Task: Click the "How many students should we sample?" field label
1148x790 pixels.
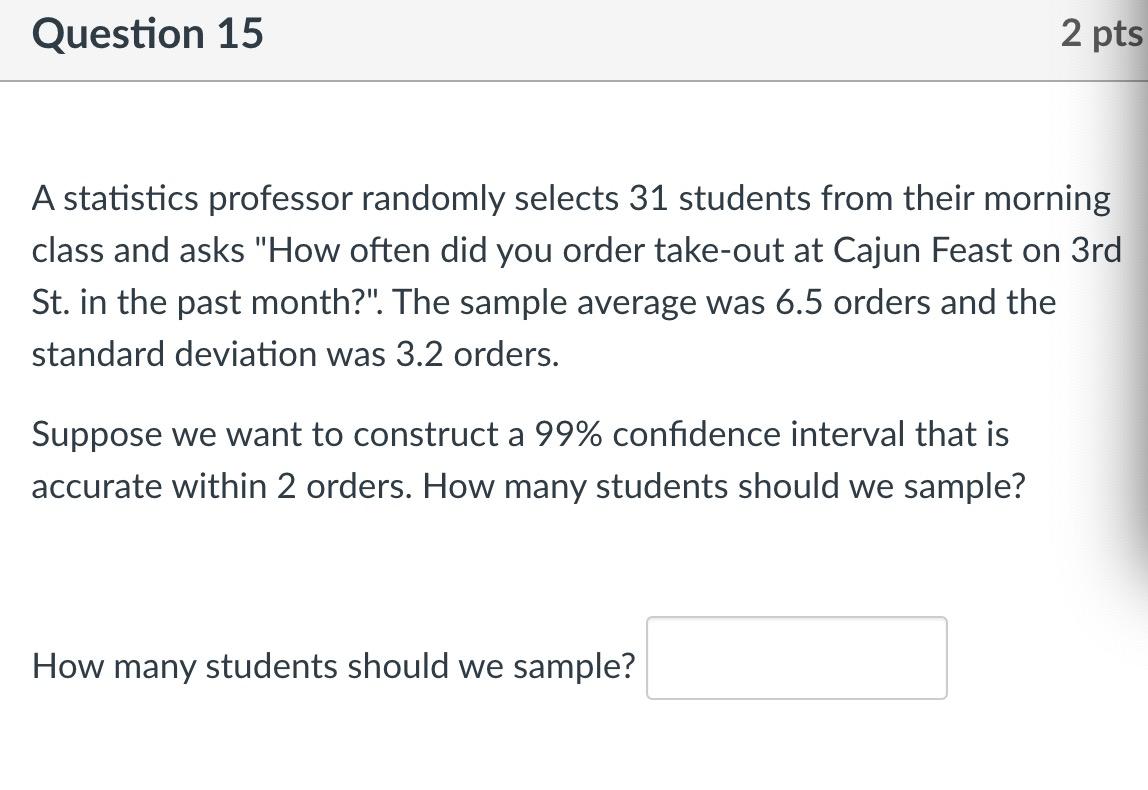Action: (333, 666)
